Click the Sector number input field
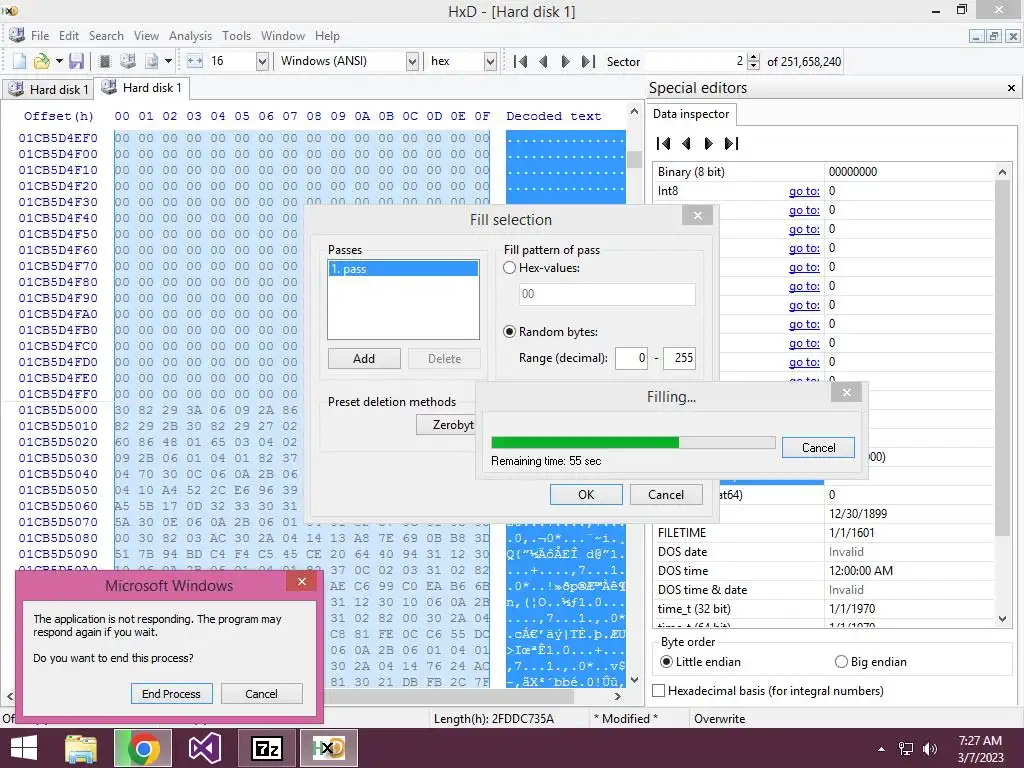The height and width of the screenshot is (768, 1024). [x=695, y=61]
